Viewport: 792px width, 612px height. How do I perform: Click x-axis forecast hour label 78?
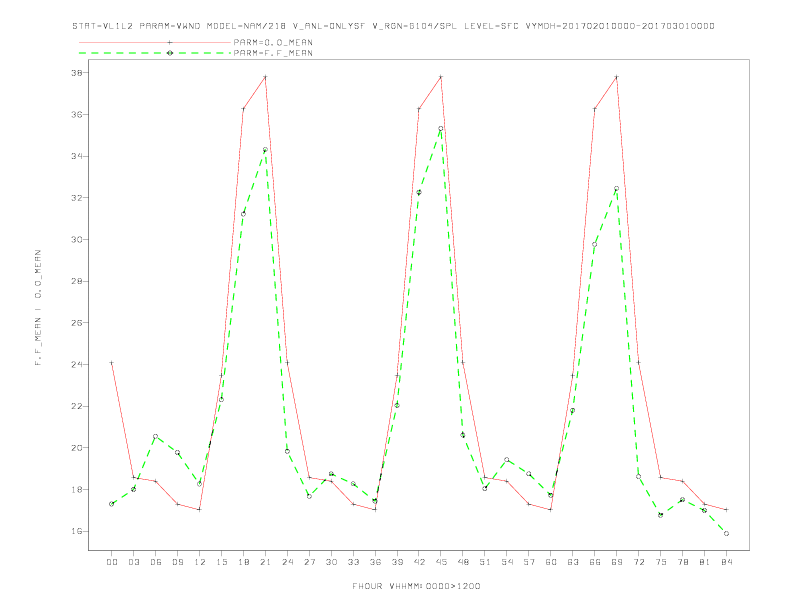(x=682, y=562)
